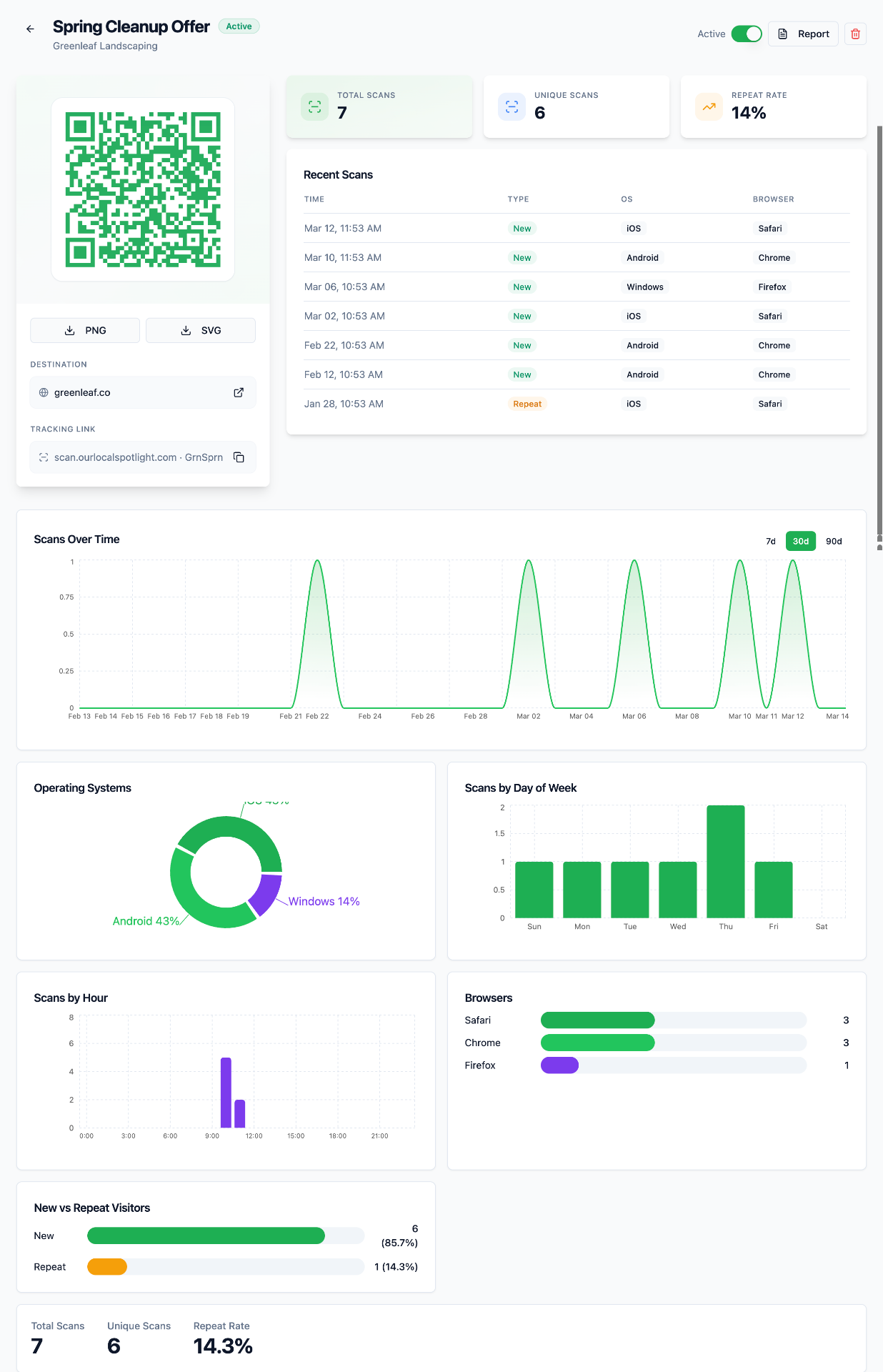
Task: Toggle the Active campaign switch off
Action: (747, 34)
